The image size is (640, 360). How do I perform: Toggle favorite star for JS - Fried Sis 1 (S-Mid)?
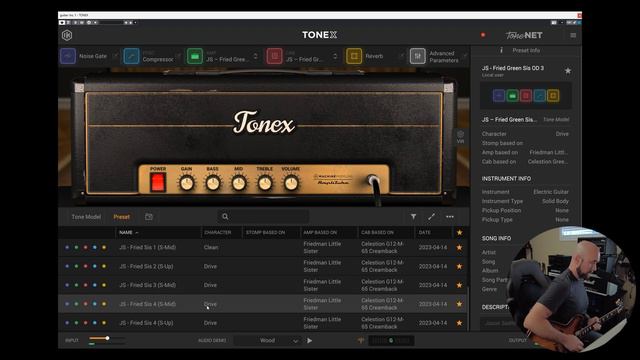pyautogui.click(x=460, y=247)
